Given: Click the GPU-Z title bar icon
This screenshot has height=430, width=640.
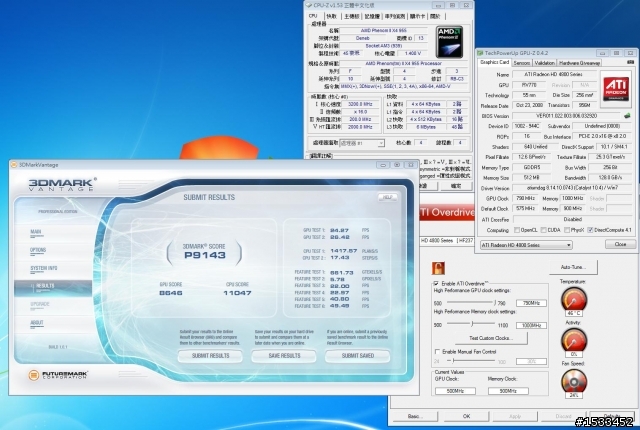Looking at the screenshot, I should coord(480,53).
